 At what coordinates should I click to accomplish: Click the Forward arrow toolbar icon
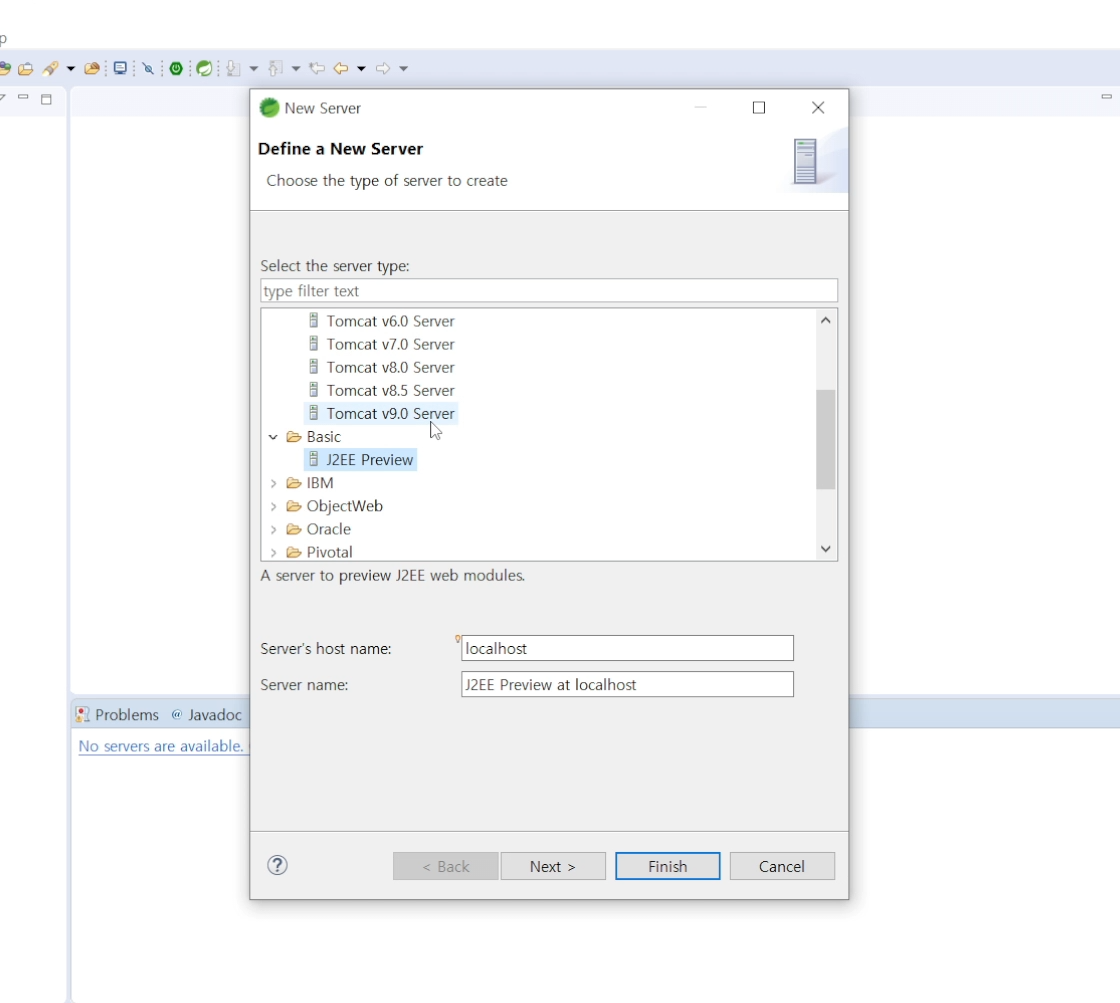(383, 69)
